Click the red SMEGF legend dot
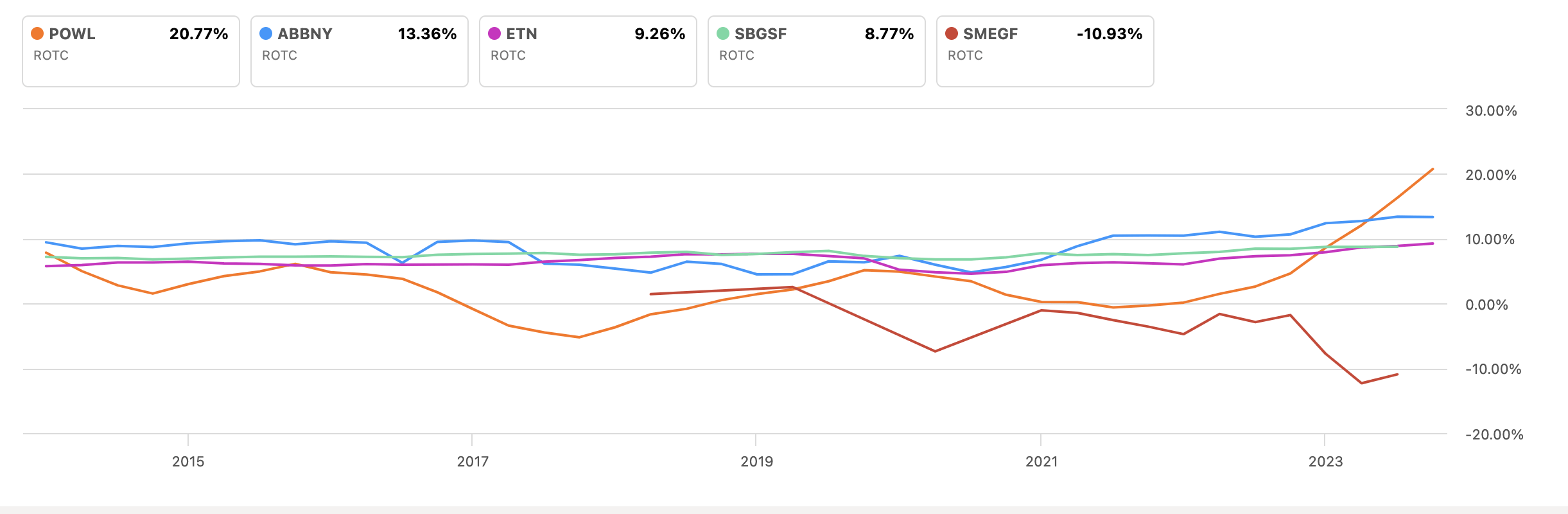Screen dimensions: 1568x514 952,33
